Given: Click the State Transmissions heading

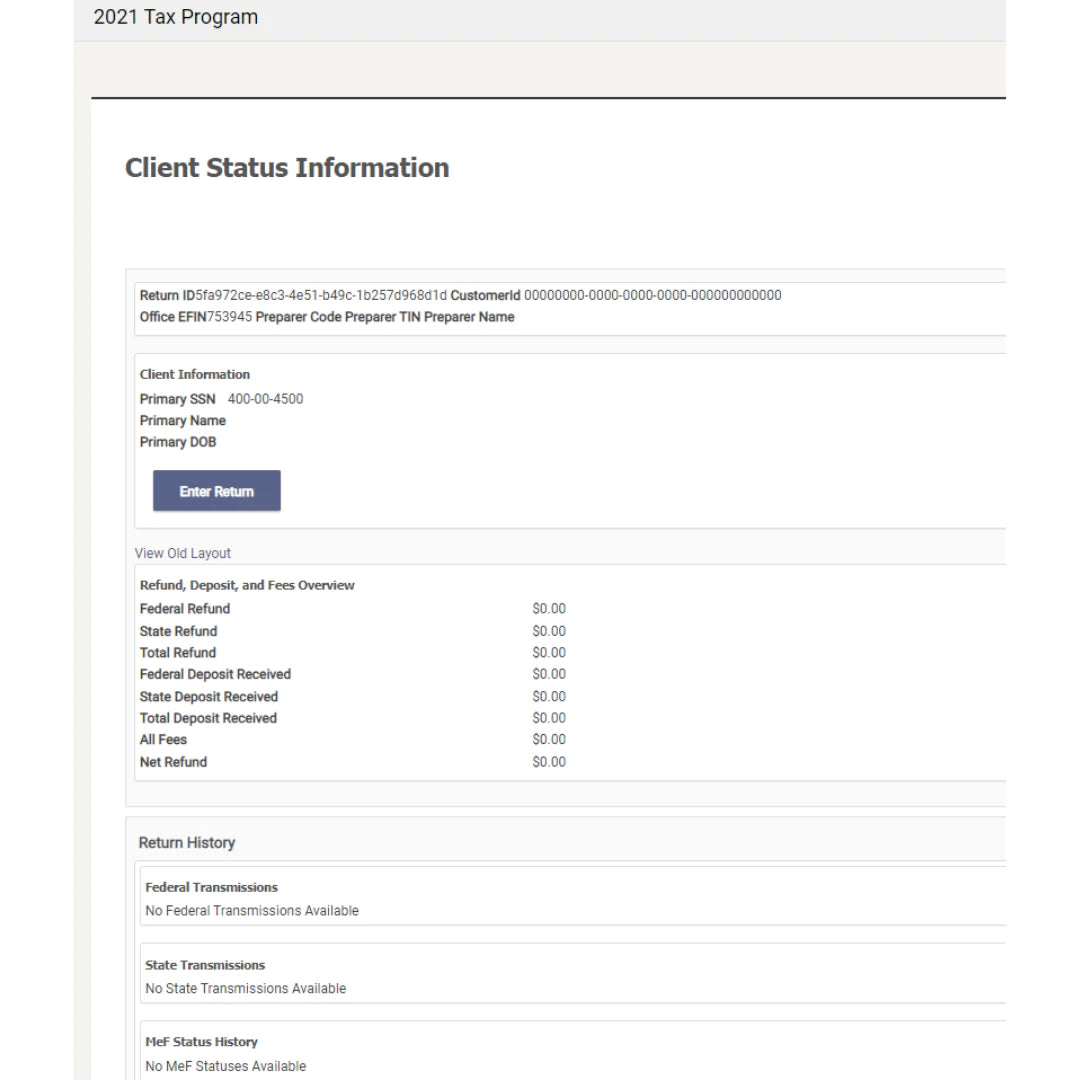Looking at the screenshot, I should tap(205, 965).
